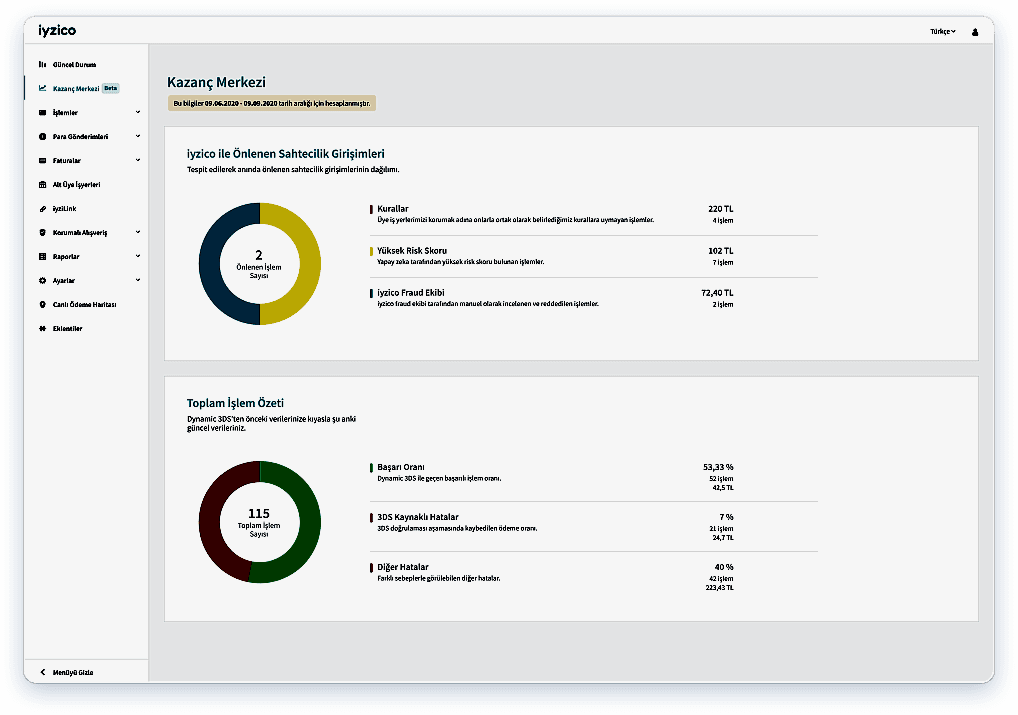1018x715 pixels.
Task: Click the Eklentiler puzzle icon
Action: pyautogui.click(x=42, y=329)
